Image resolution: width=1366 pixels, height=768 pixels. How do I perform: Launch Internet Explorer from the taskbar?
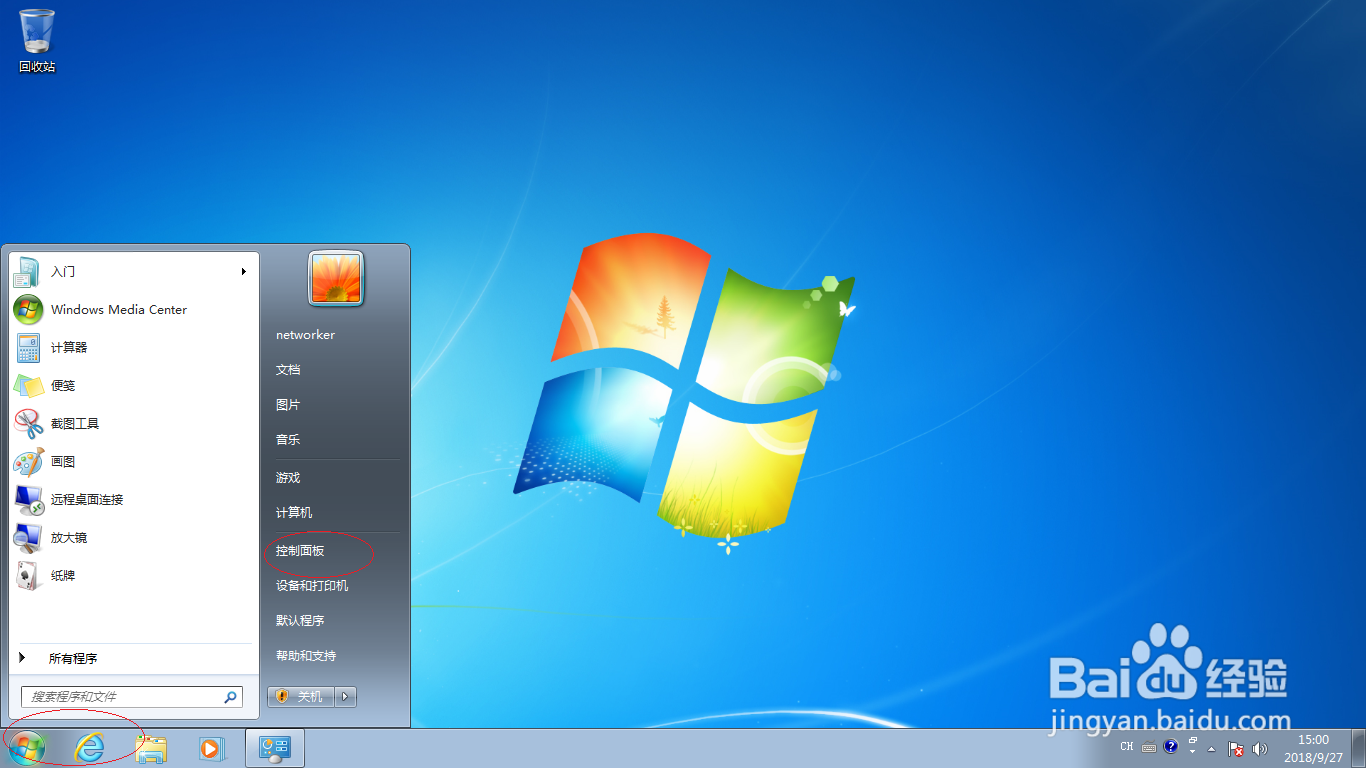click(89, 748)
